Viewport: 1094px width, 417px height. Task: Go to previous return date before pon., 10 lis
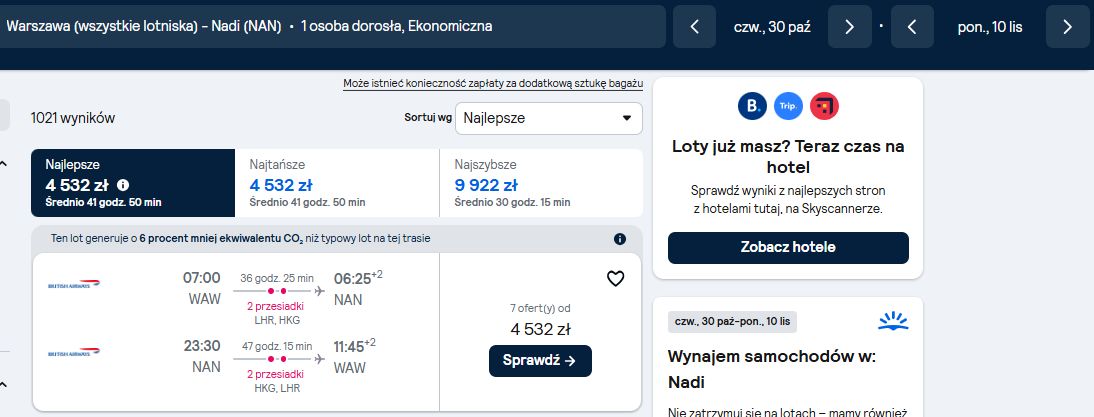click(x=912, y=26)
